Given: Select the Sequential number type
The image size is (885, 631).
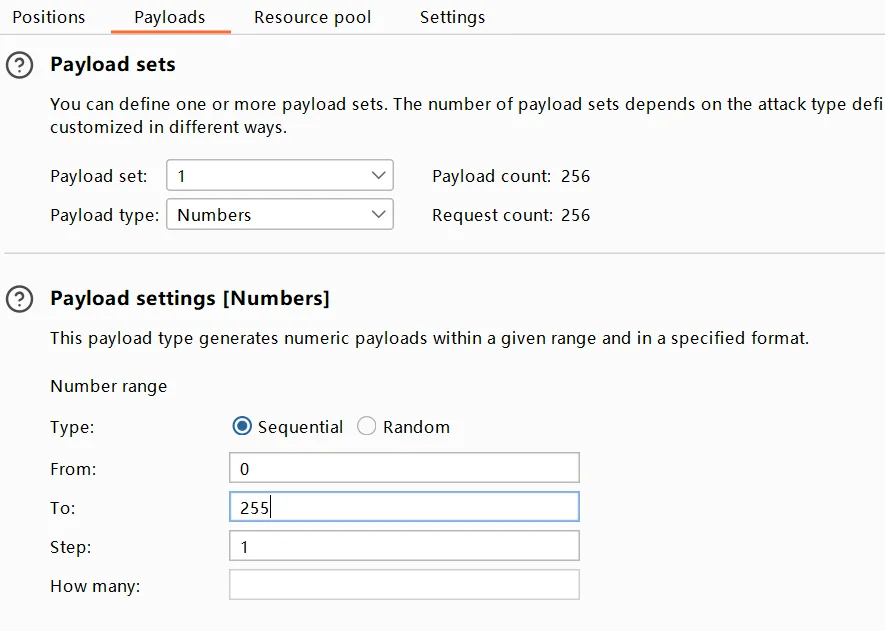Looking at the screenshot, I should tap(242, 427).
